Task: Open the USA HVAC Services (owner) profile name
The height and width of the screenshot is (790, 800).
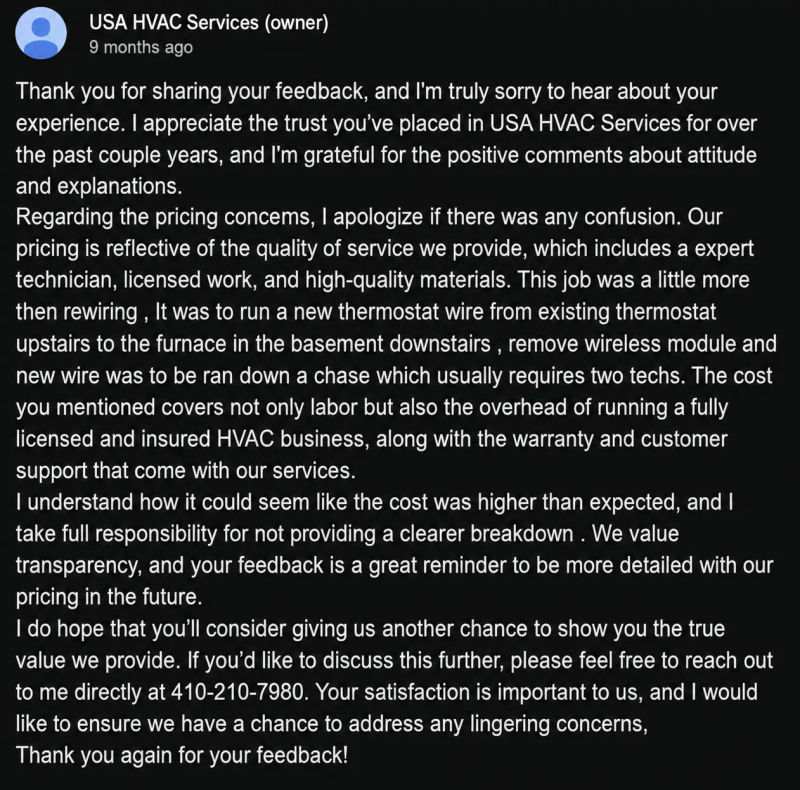Action: tap(209, 22)
